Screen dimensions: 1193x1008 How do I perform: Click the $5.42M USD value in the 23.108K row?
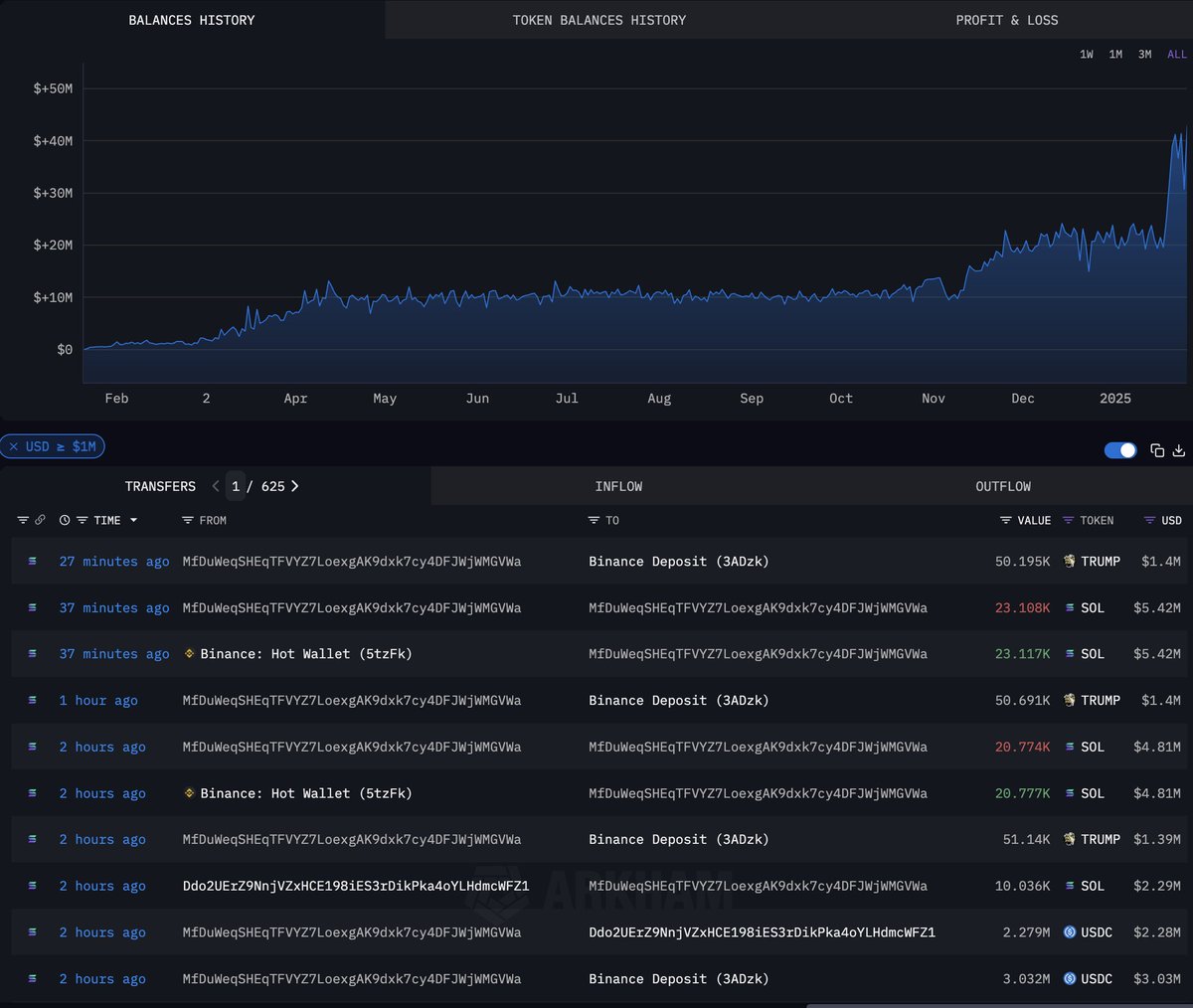tap(1157, 607)
